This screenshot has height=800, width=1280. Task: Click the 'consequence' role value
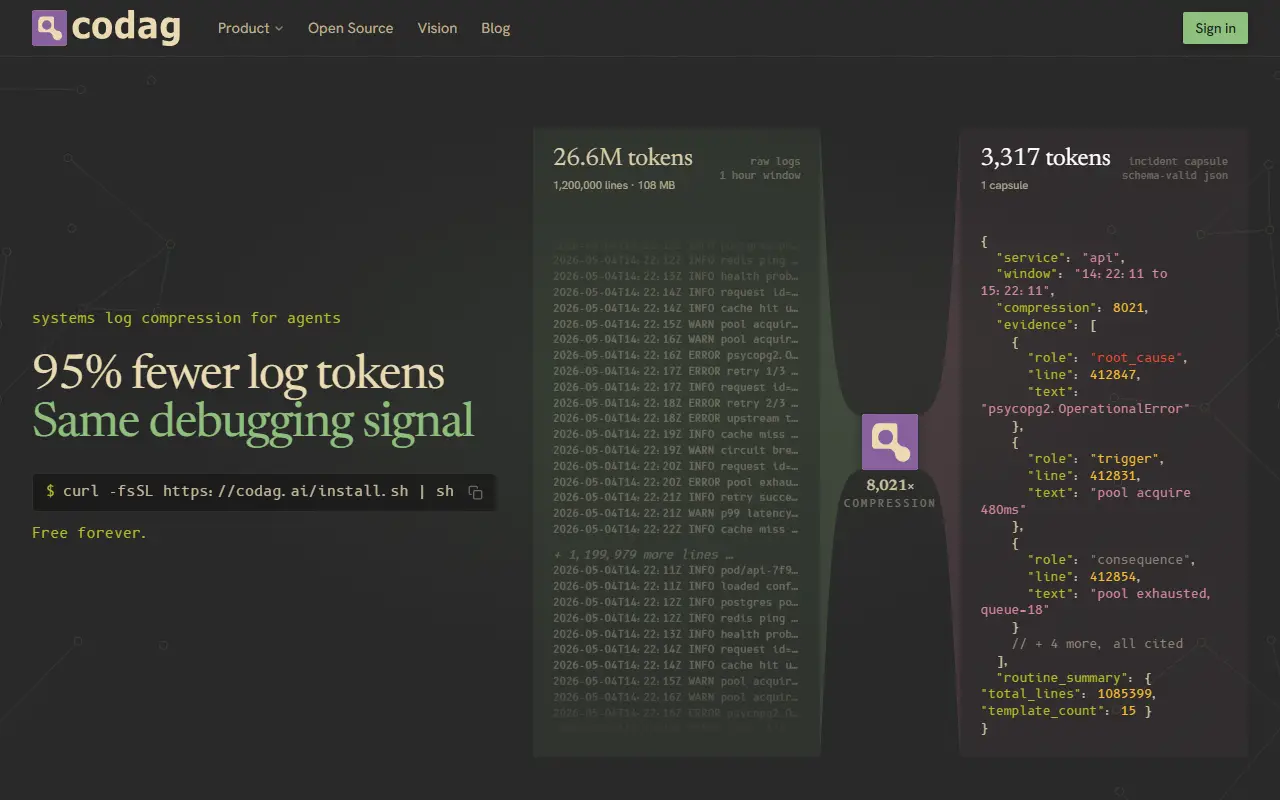(1142, 560)
